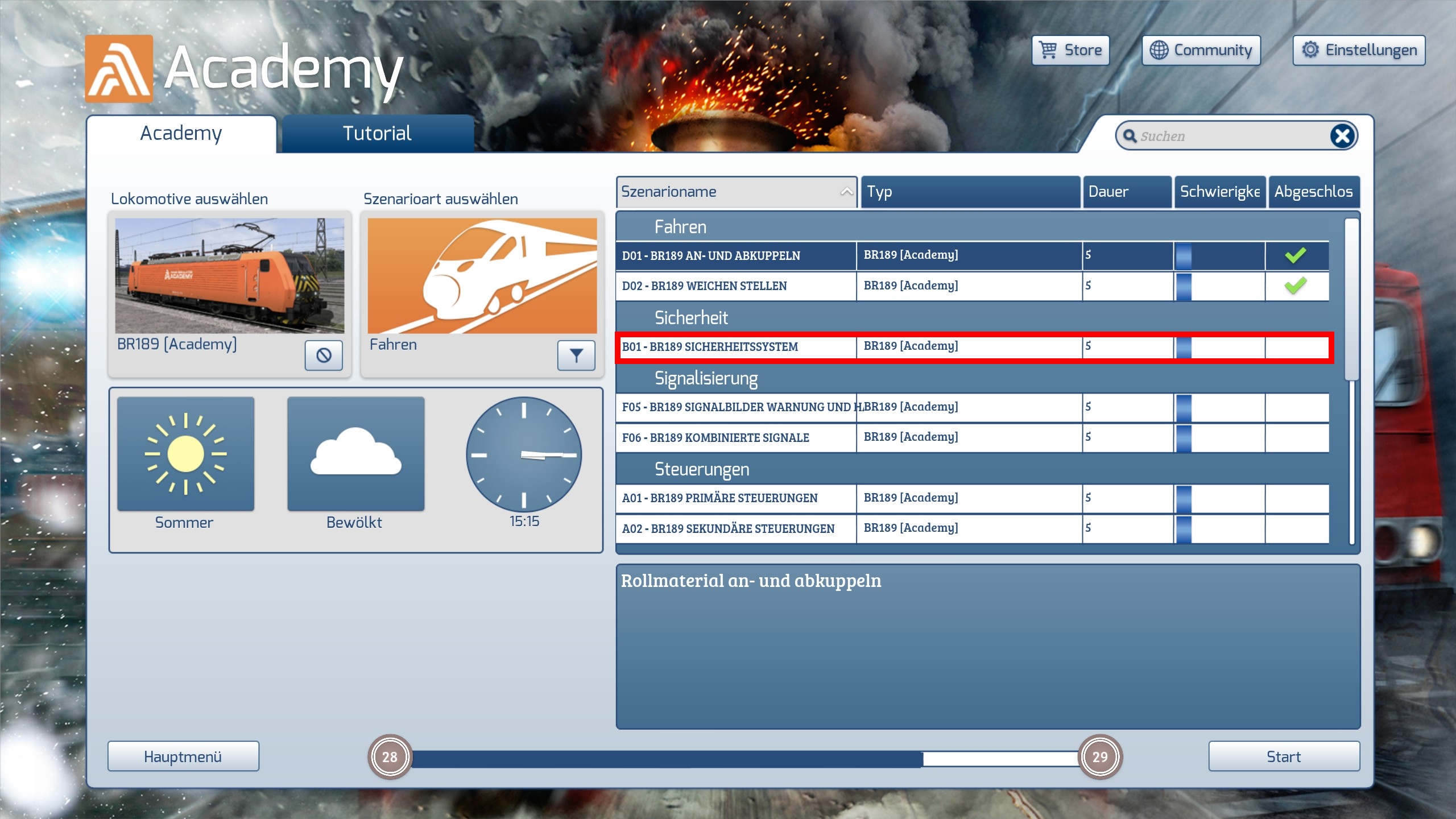Image resolution: width=1456 pixels, height=819 pixels.
Task: Click the BR189 locomotive thumbnail
Action: point(229,276)
